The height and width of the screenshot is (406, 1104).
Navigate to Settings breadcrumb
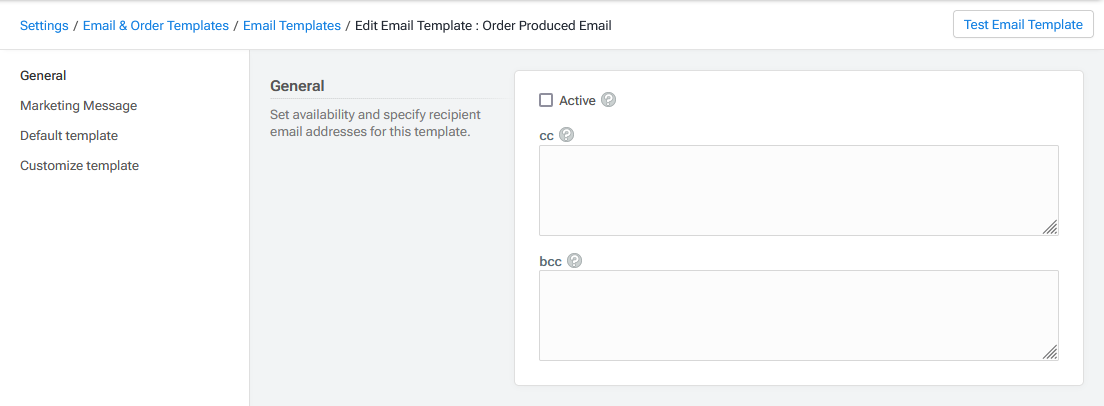[x=44, y=25]
